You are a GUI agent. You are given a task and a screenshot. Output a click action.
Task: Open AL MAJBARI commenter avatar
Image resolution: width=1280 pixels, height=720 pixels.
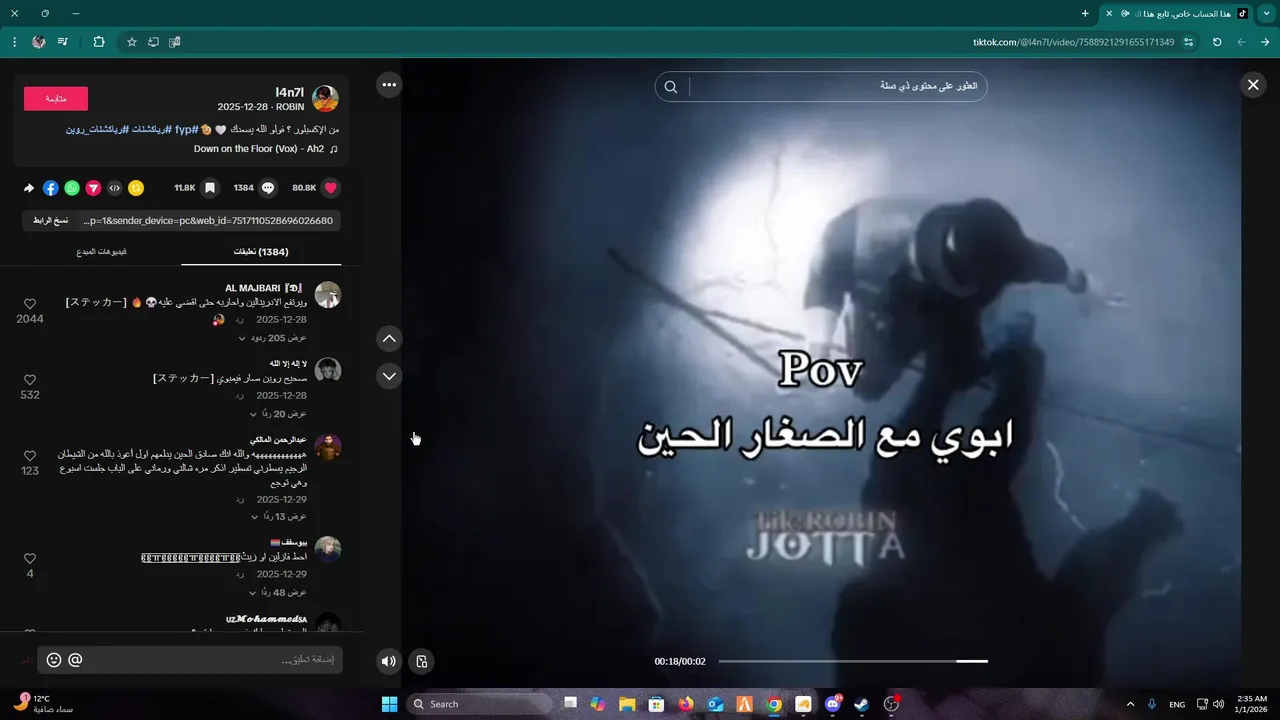tap(328, 295)
